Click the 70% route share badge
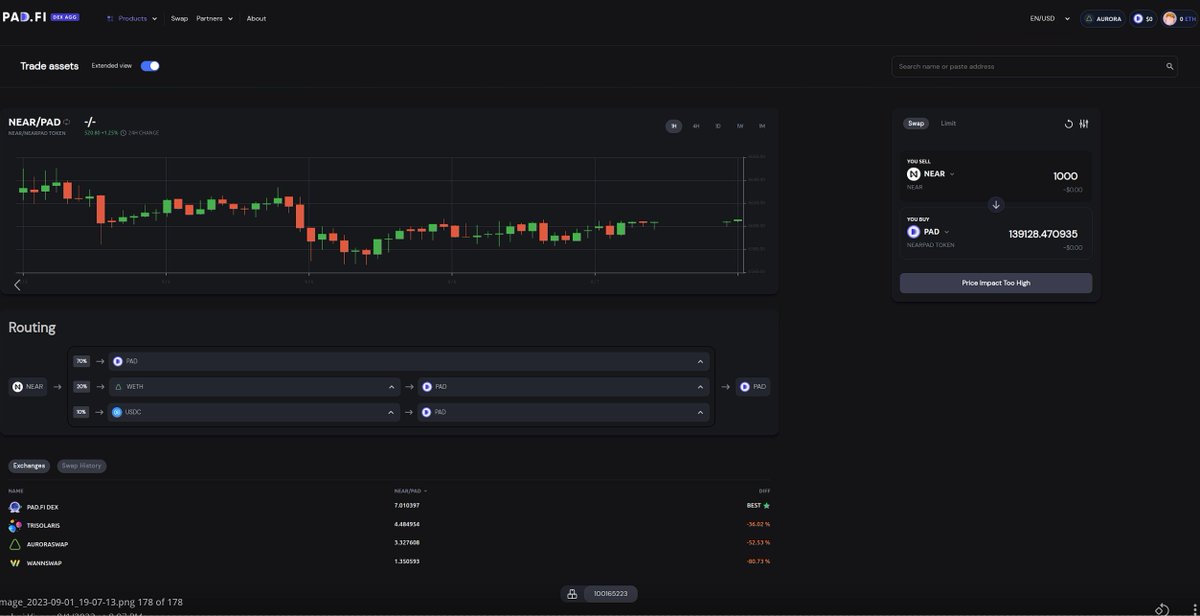Viewport: 1200px width, 616px height. click(x=82, y=362)
